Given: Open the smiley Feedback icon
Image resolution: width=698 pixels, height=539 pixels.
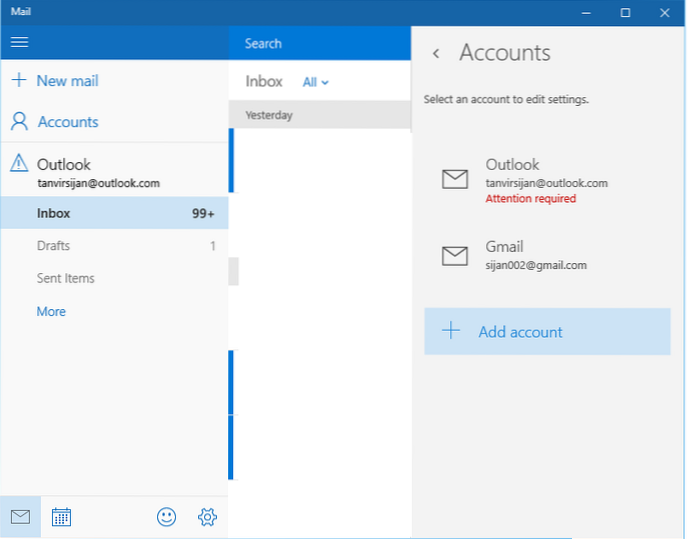Looking at the screenshot, I should [166, 517].
